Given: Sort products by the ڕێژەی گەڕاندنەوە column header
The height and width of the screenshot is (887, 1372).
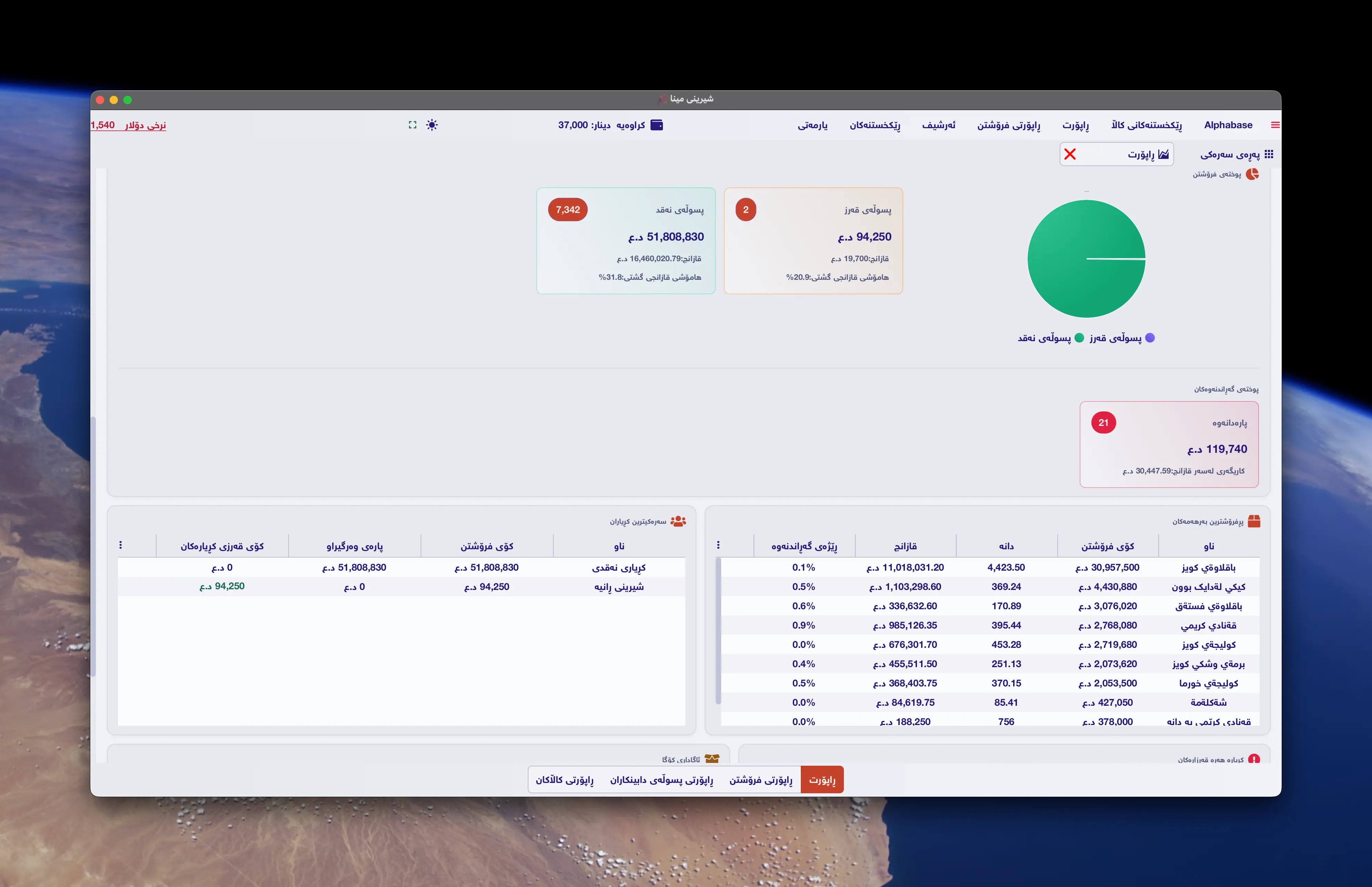Looking at the screenshot, I should (x=804, y=546).
